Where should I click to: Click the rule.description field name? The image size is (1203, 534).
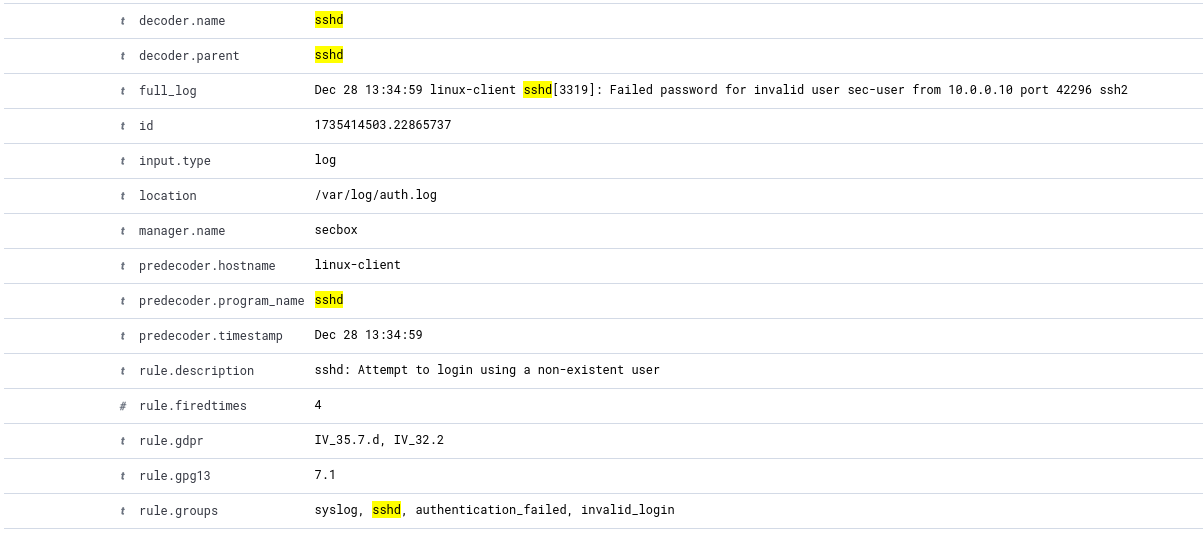click(196, 371)
